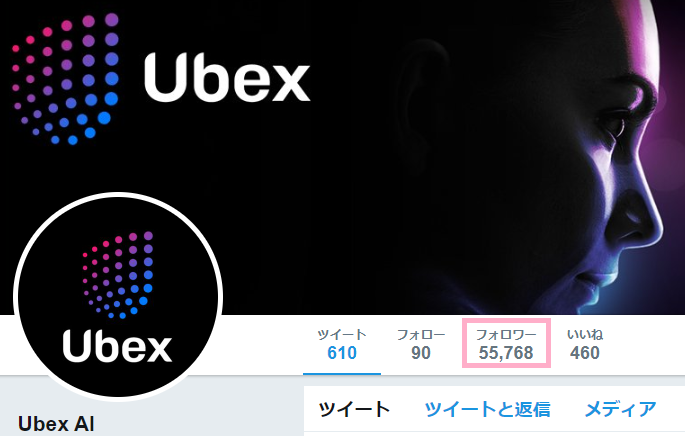The height and width of the screenshot is (436, 685).
Task: Switch to the メディア tab
Action: 620,409
